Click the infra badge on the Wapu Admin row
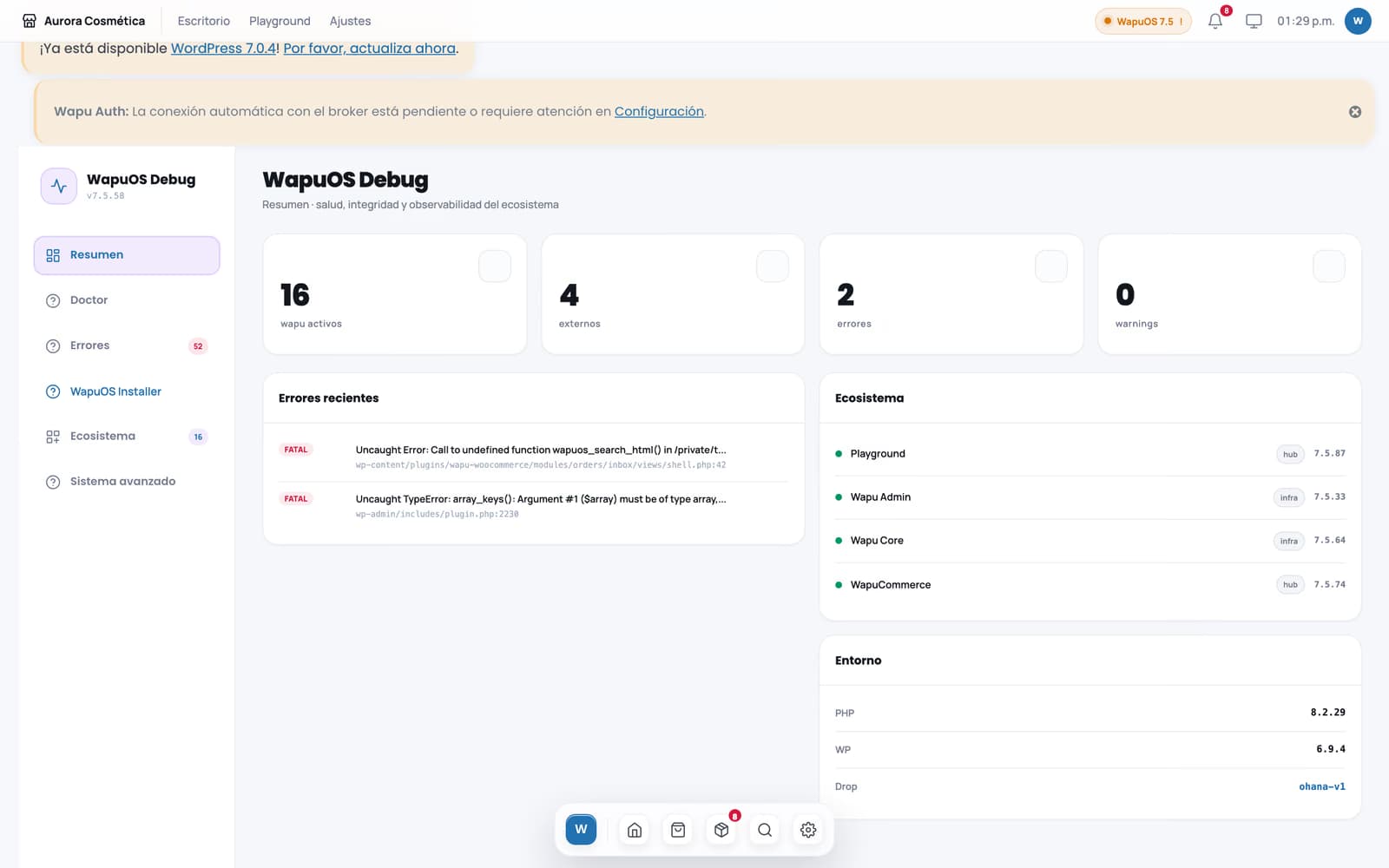Screen dimensions: 1389x868 [1289, 497]
